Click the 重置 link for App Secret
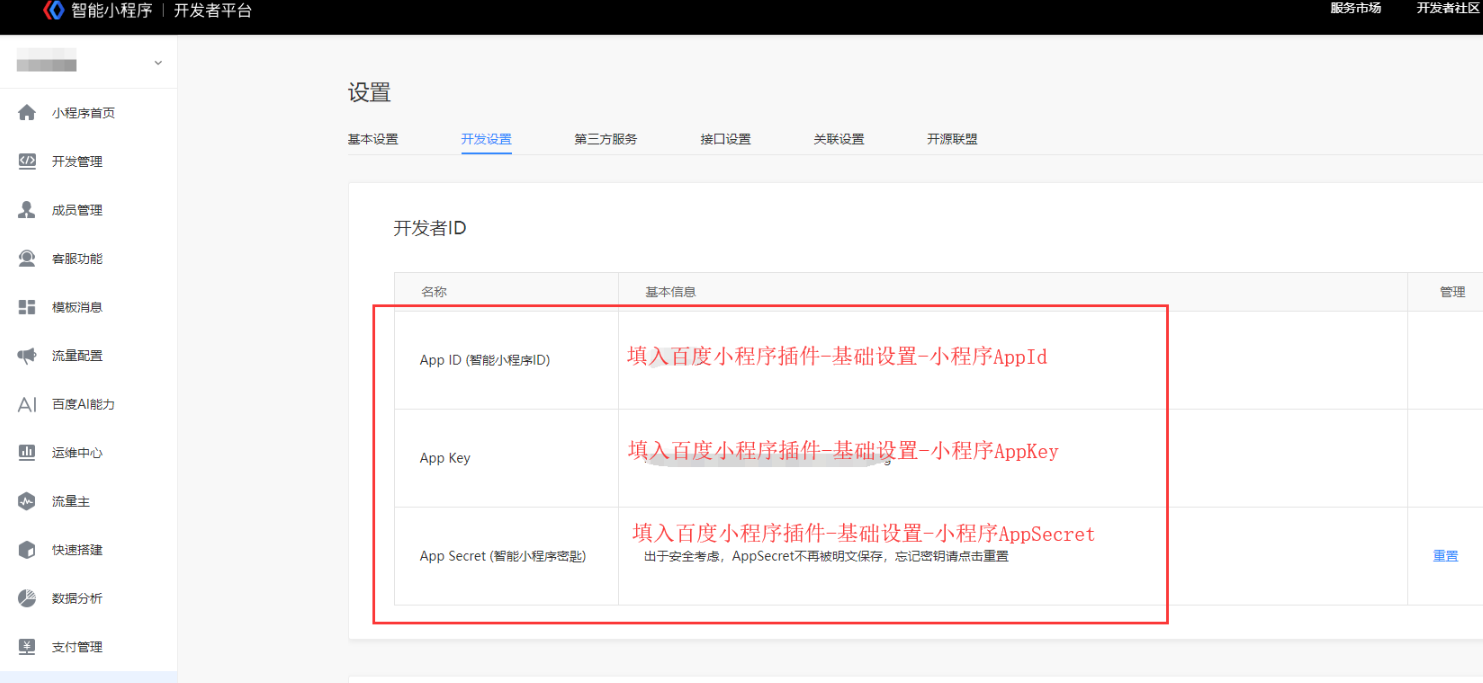1483x683 pixels. 1445,556
